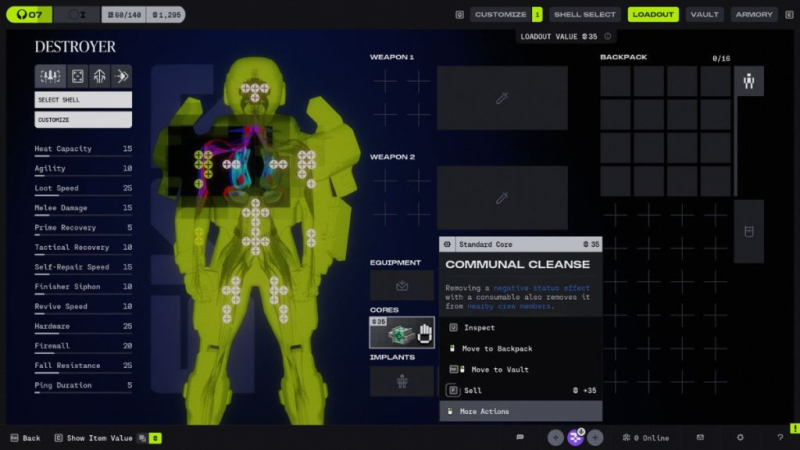Click the arrow-shaped icon under Destroyer
The height and width of the screenshot is (450, 800).
click(x=121, y=76)
